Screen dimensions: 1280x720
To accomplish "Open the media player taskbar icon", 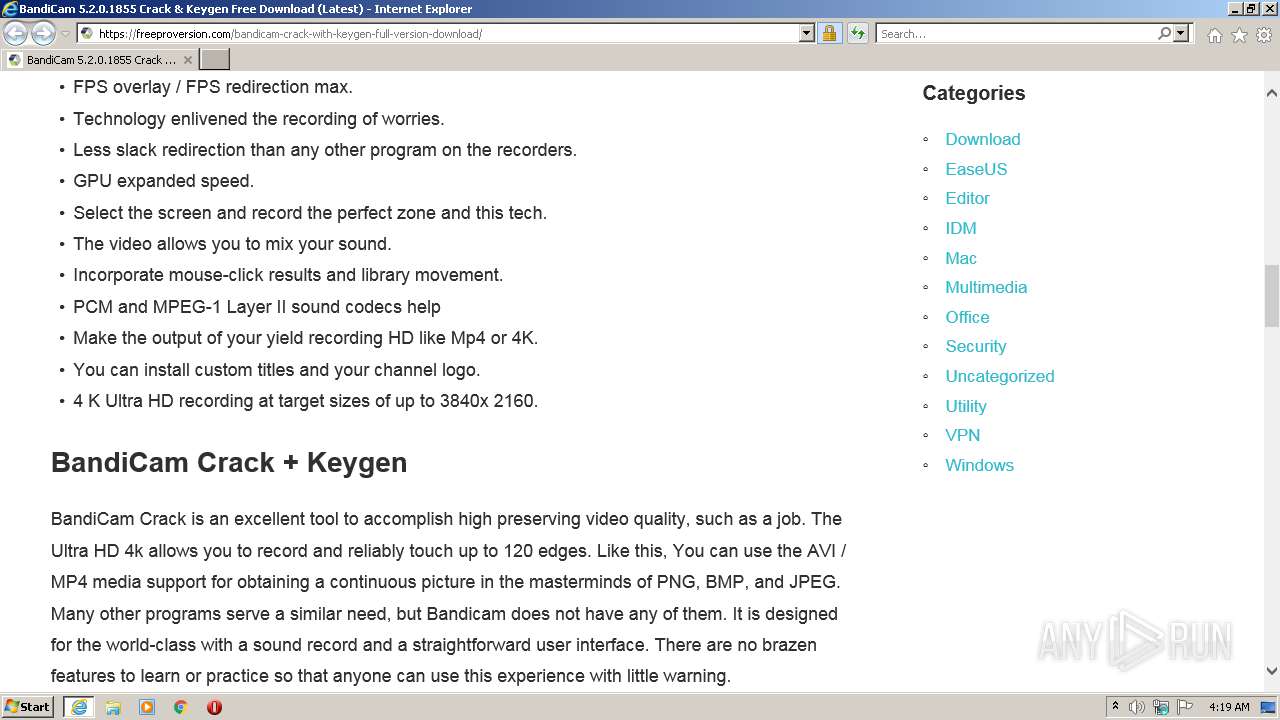I will [x=147, y=707].
